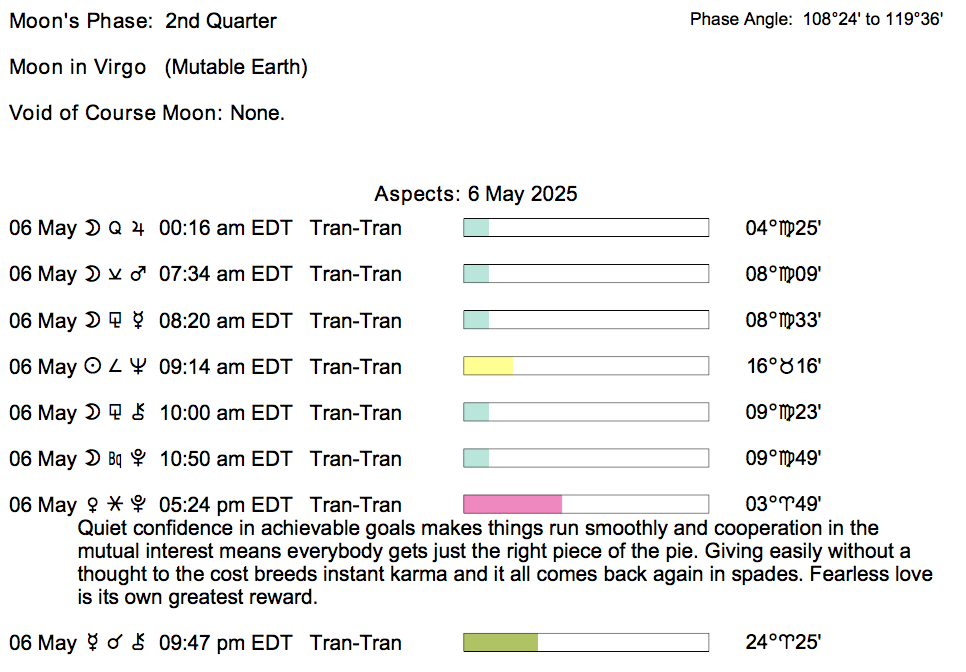Click the Moon glyph in the 00:16 am row
The width and height of the screenshot is (966, 672).
tap(93, 228)
